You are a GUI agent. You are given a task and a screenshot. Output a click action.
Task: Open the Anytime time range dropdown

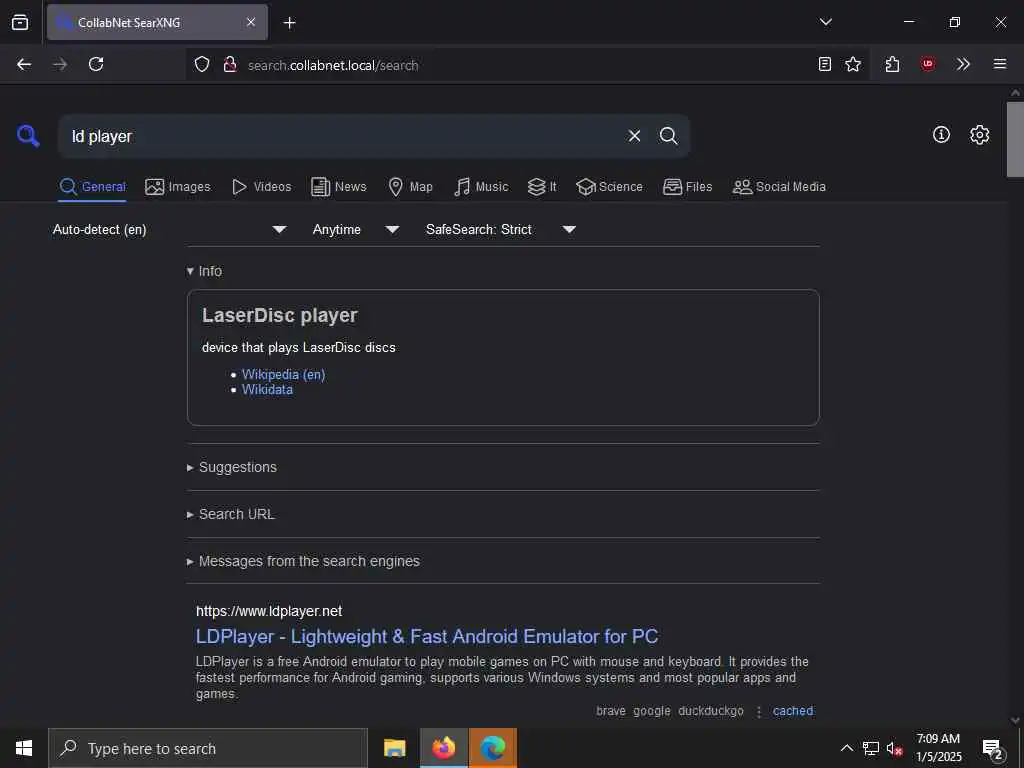pos(356,229)
